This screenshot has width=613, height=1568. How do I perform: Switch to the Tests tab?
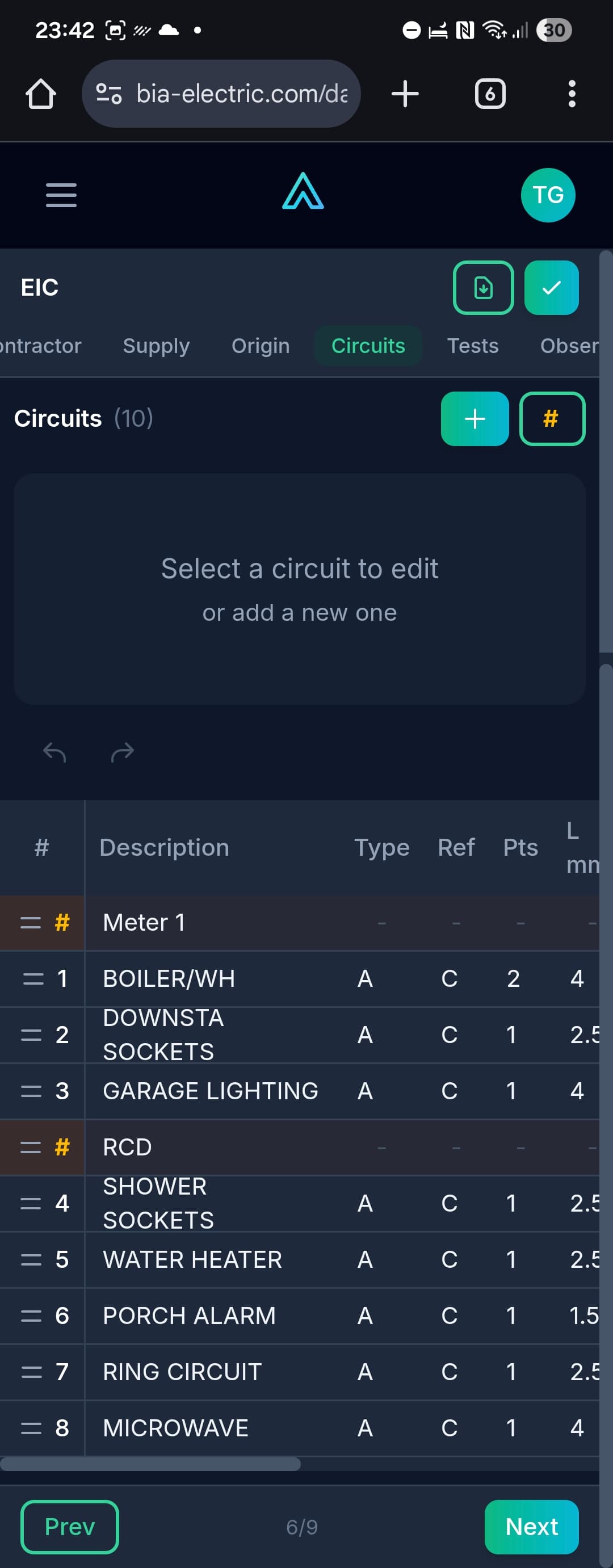click(x=473, y=346)
